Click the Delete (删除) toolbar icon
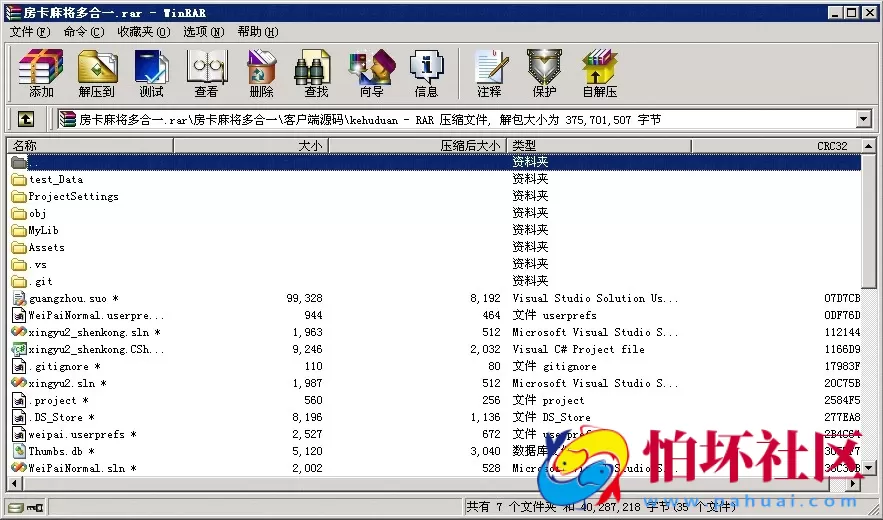This screenshot has width=883, height=520. (261, 73)
